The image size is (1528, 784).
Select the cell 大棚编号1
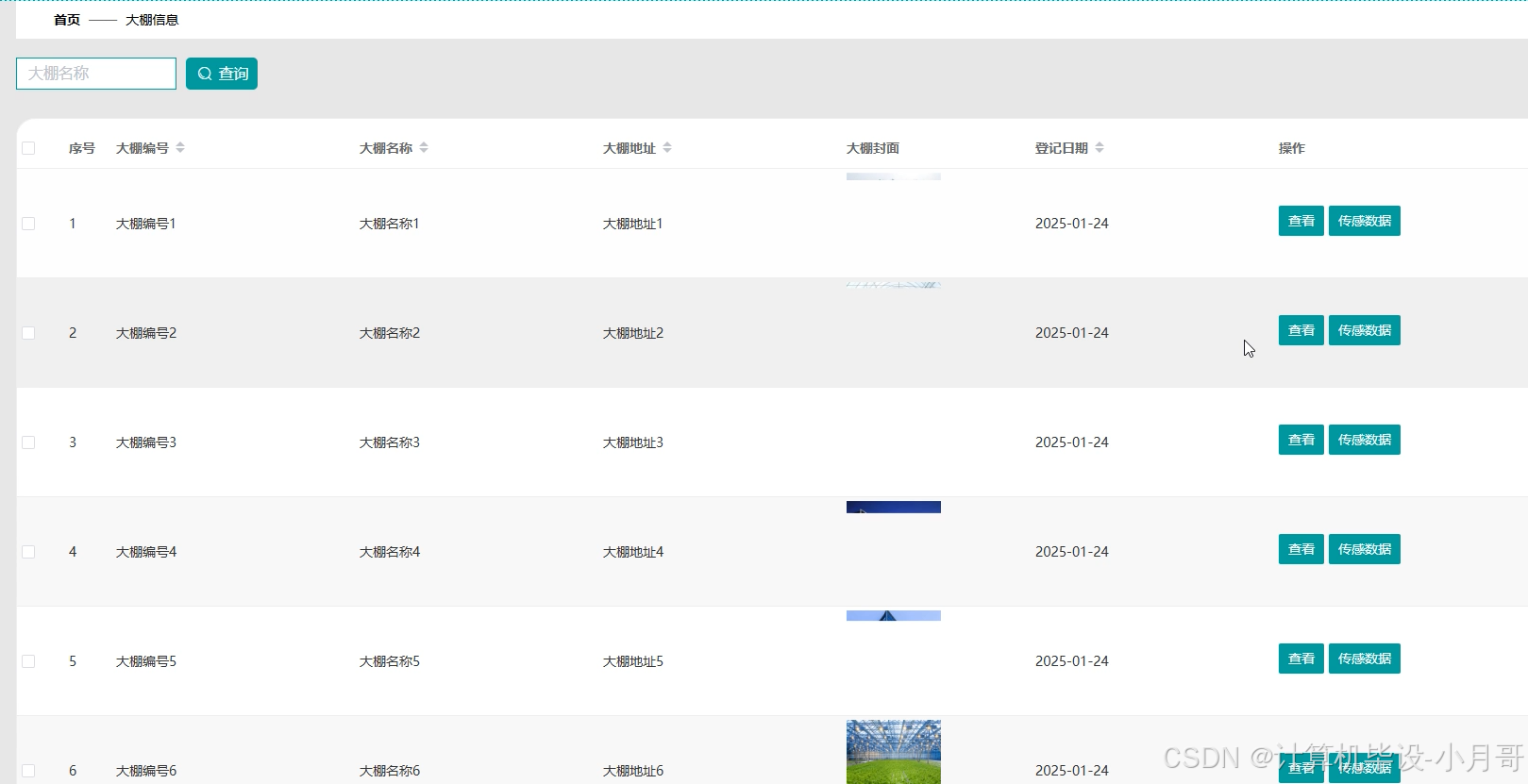point(146,224)
